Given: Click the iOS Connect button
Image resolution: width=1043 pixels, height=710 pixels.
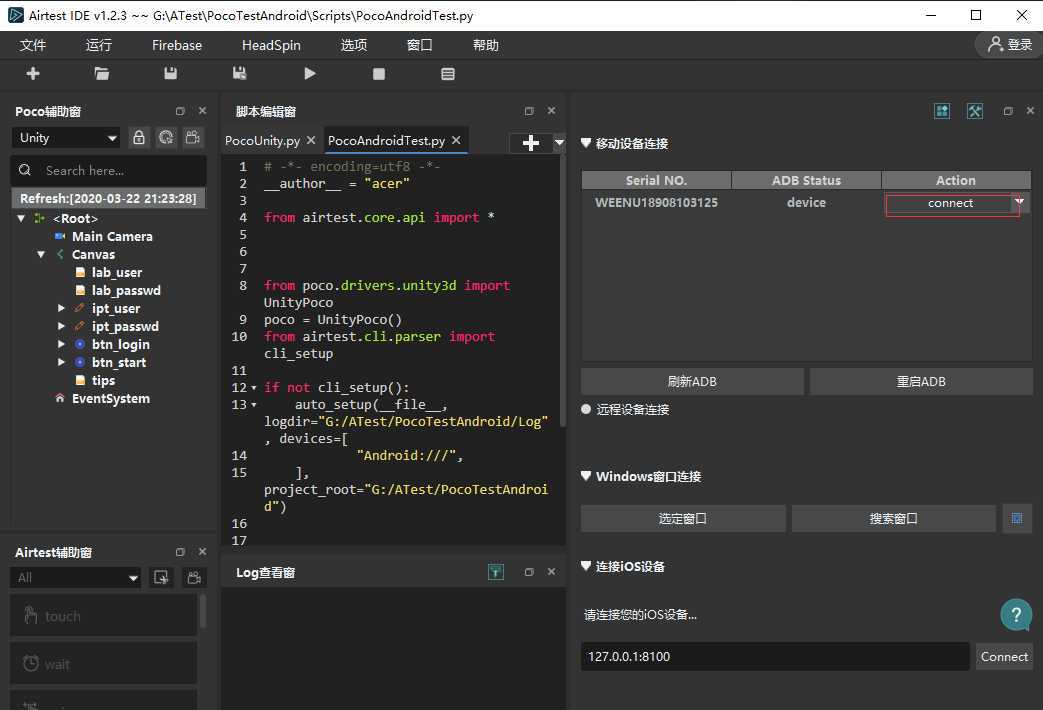Looking at the screenshot, I should click(x=1004, y=657).
